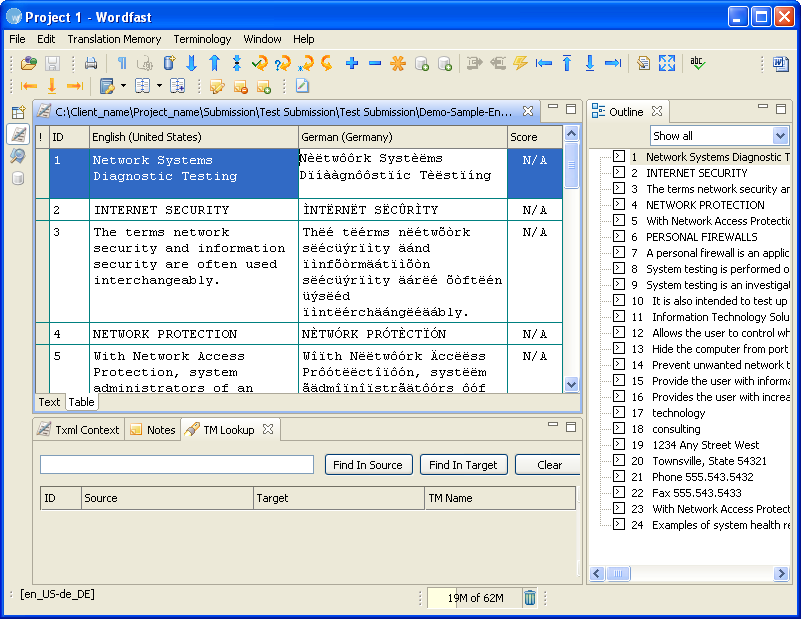The image size is (801, 619).
Task: Close the TM Lookup tab
Action: 268,429
